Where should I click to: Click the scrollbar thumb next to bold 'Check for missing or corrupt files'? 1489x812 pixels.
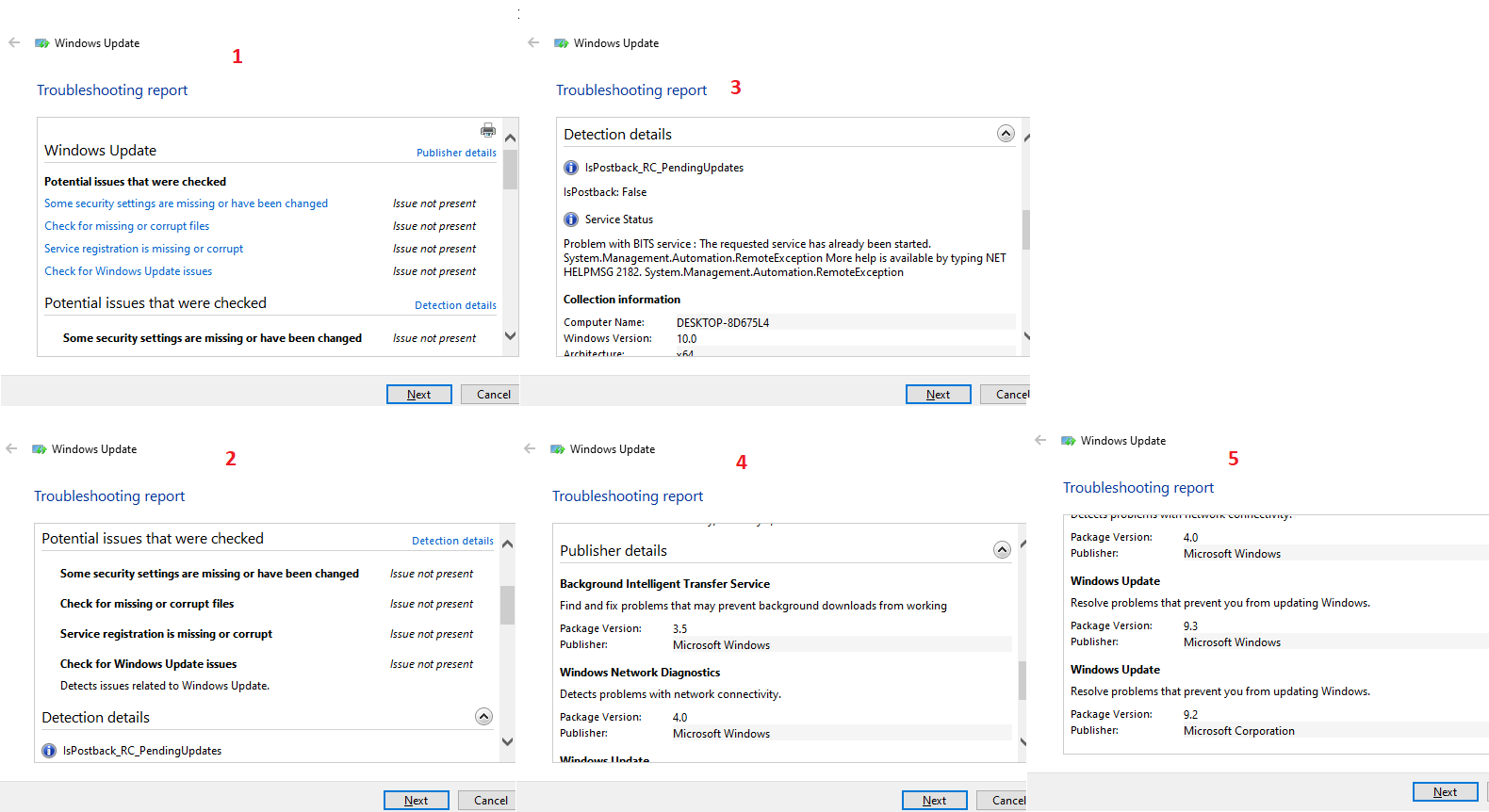pyautogui.click(x=507, y=605)
